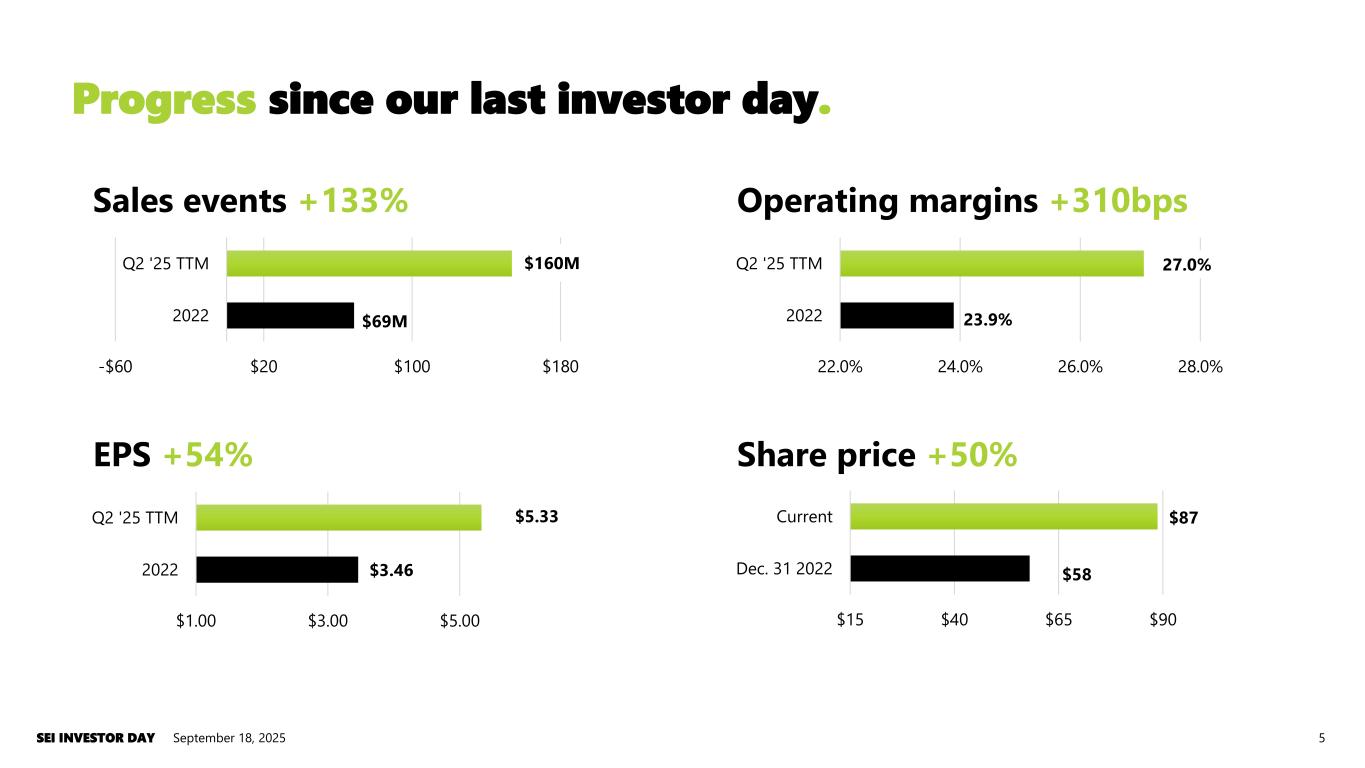The image size is (1365, 768).
Task: Click the 'Operating margins +310bps' heading
Action: tap(962, 201)
